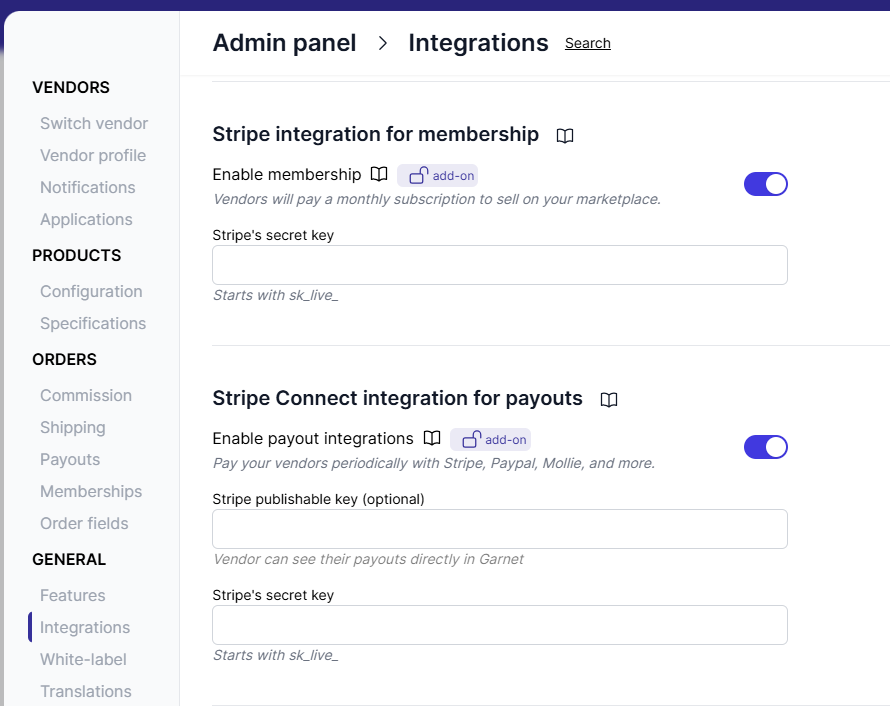
Task: Click the add-on badge beside Enable payout integrations
Action: coord(490,439)
